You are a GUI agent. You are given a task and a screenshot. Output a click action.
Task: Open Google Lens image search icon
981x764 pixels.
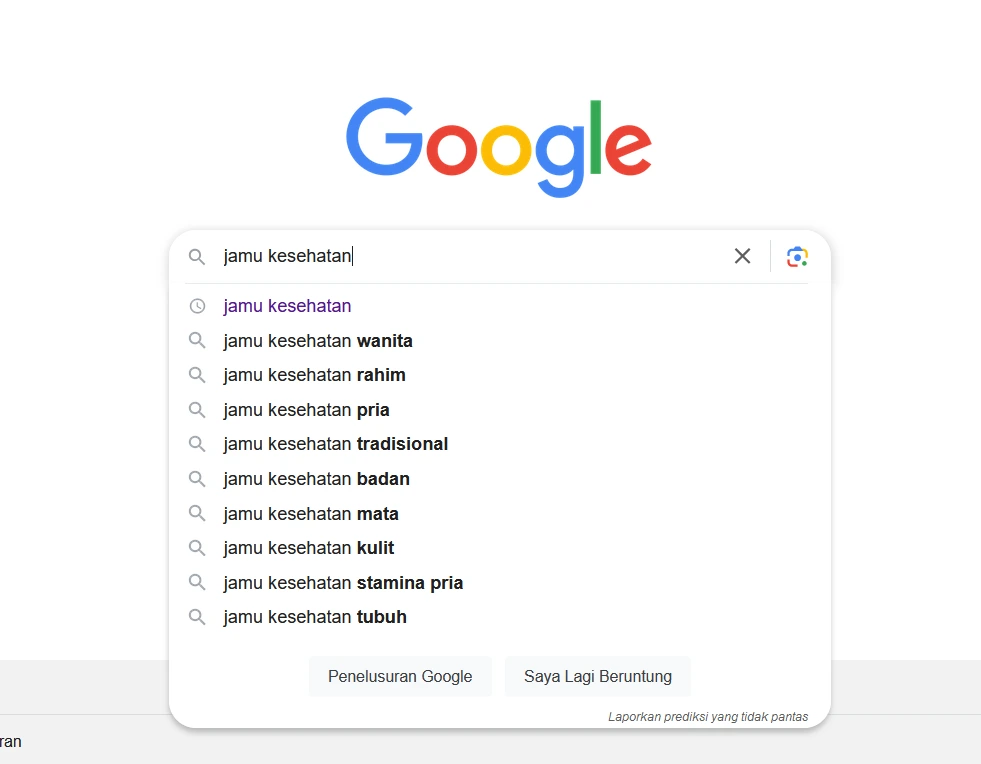click(x=797, y=257)
